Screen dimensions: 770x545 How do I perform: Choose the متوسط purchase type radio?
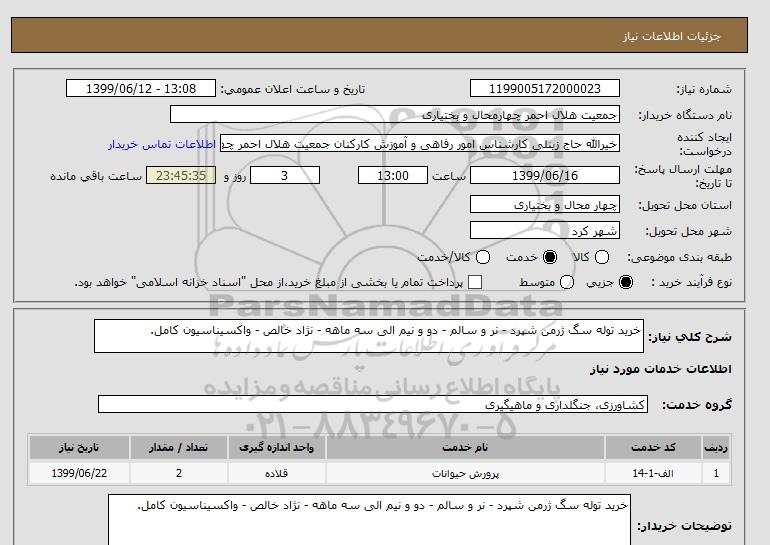[566, 282]
